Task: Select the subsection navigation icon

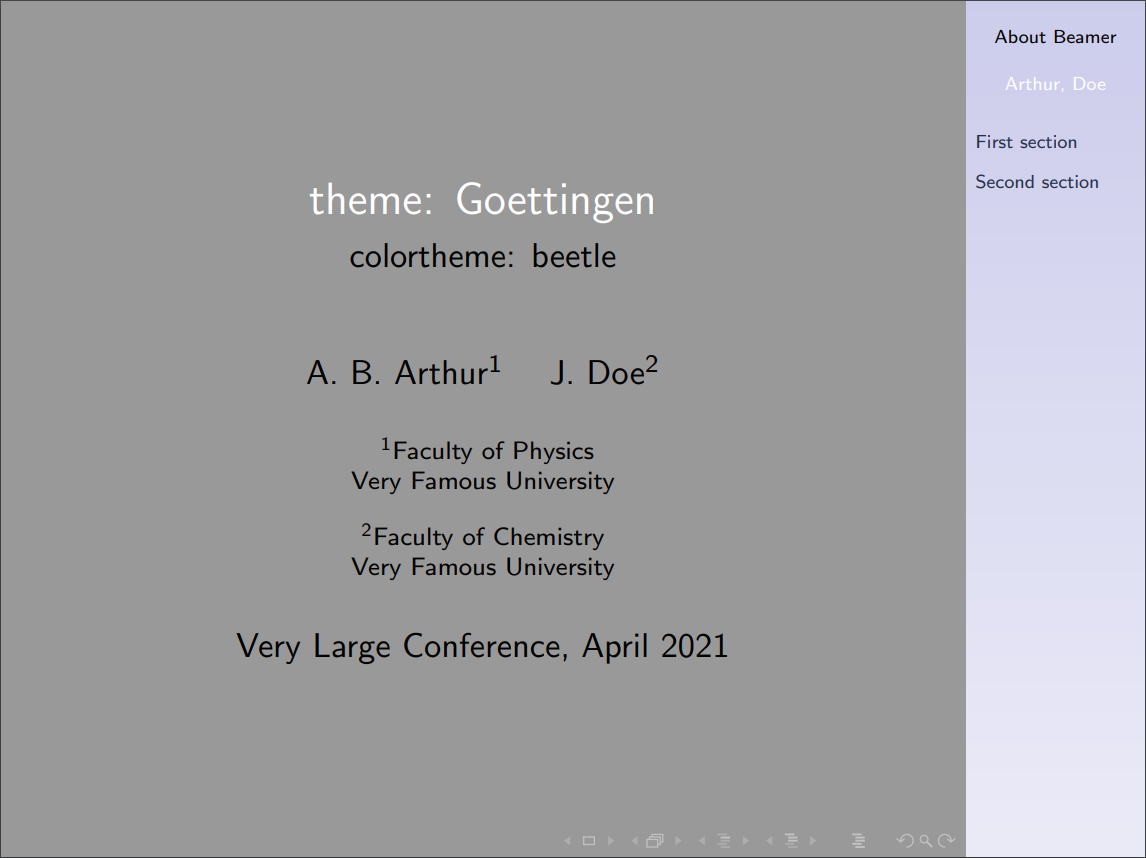Action: pos(723,840)
